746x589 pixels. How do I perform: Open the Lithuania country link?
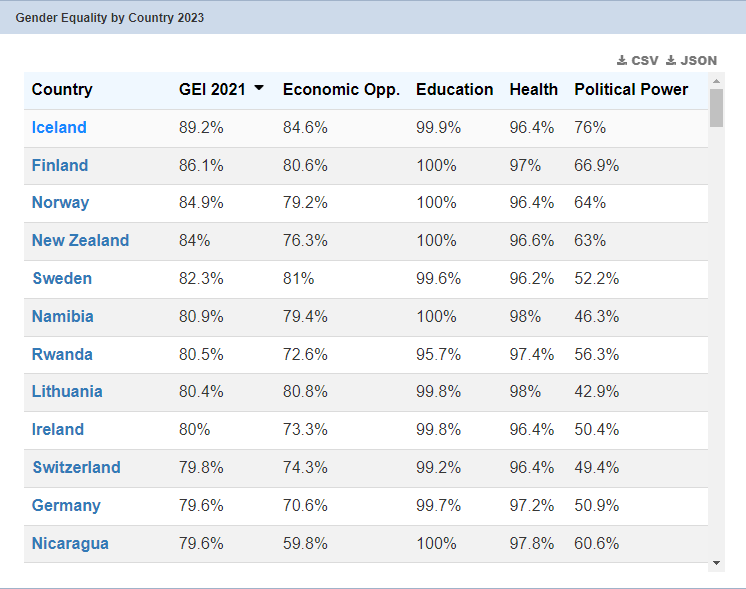tap(67, 391)
